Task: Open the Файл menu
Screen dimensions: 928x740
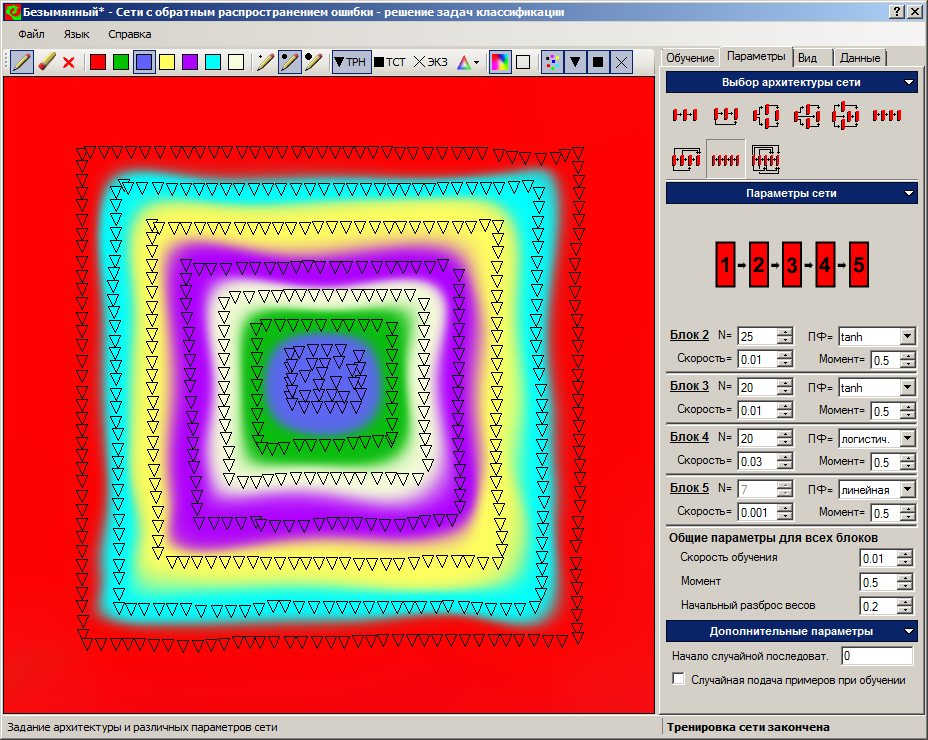Action: pyautogui.click(x=31, y=34)
